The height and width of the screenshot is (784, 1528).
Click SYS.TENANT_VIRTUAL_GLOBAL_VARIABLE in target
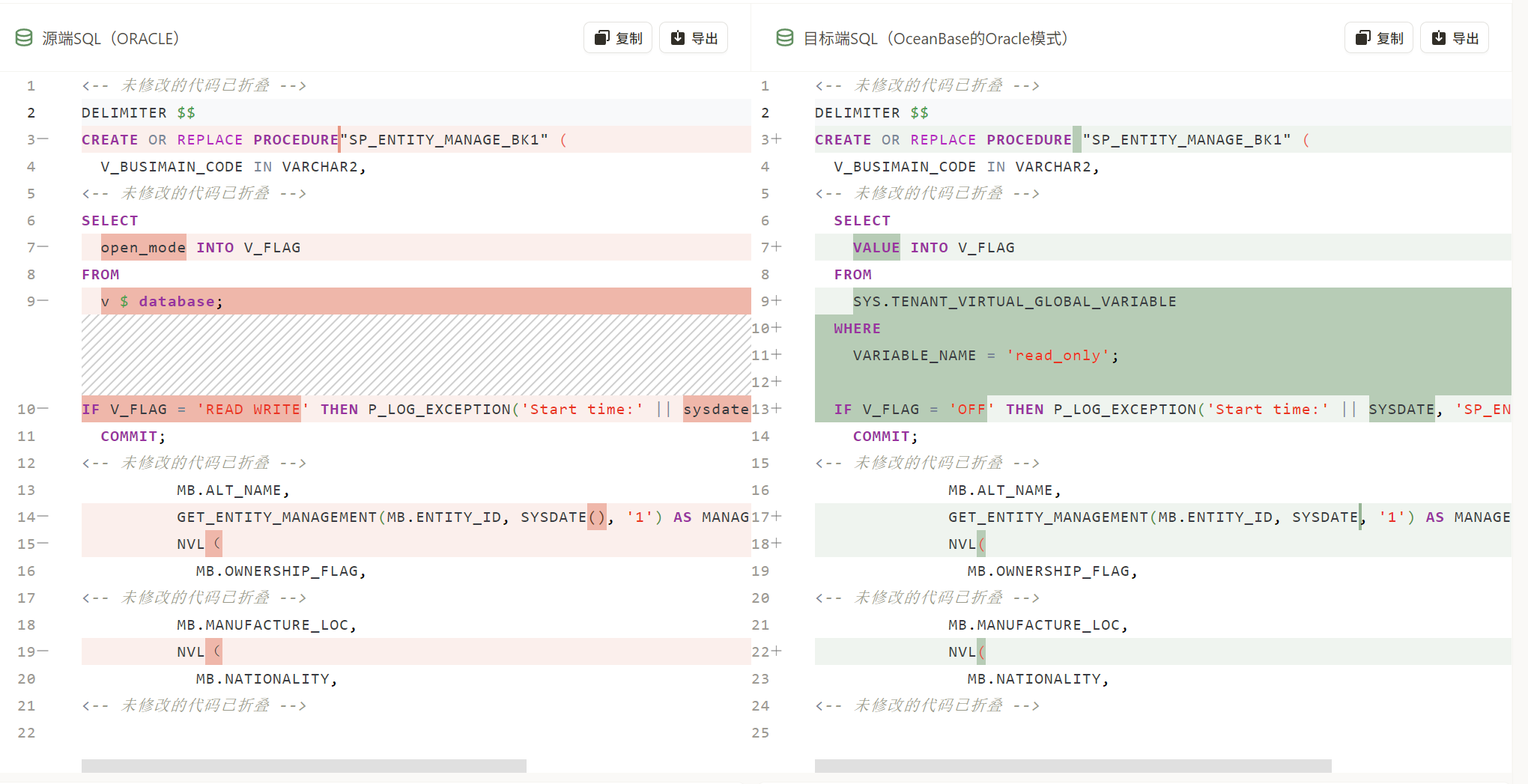point(1015,301)
